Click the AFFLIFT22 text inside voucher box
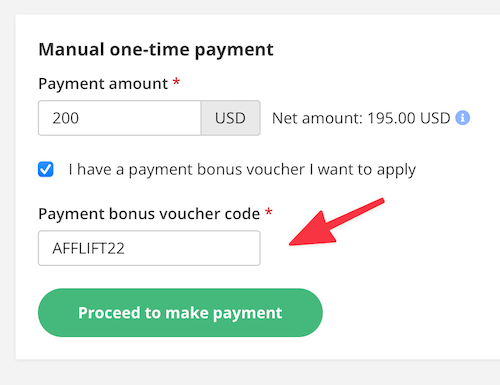Image resolution: width=500 pixels, height=385 pixels. tap(88, 248)
